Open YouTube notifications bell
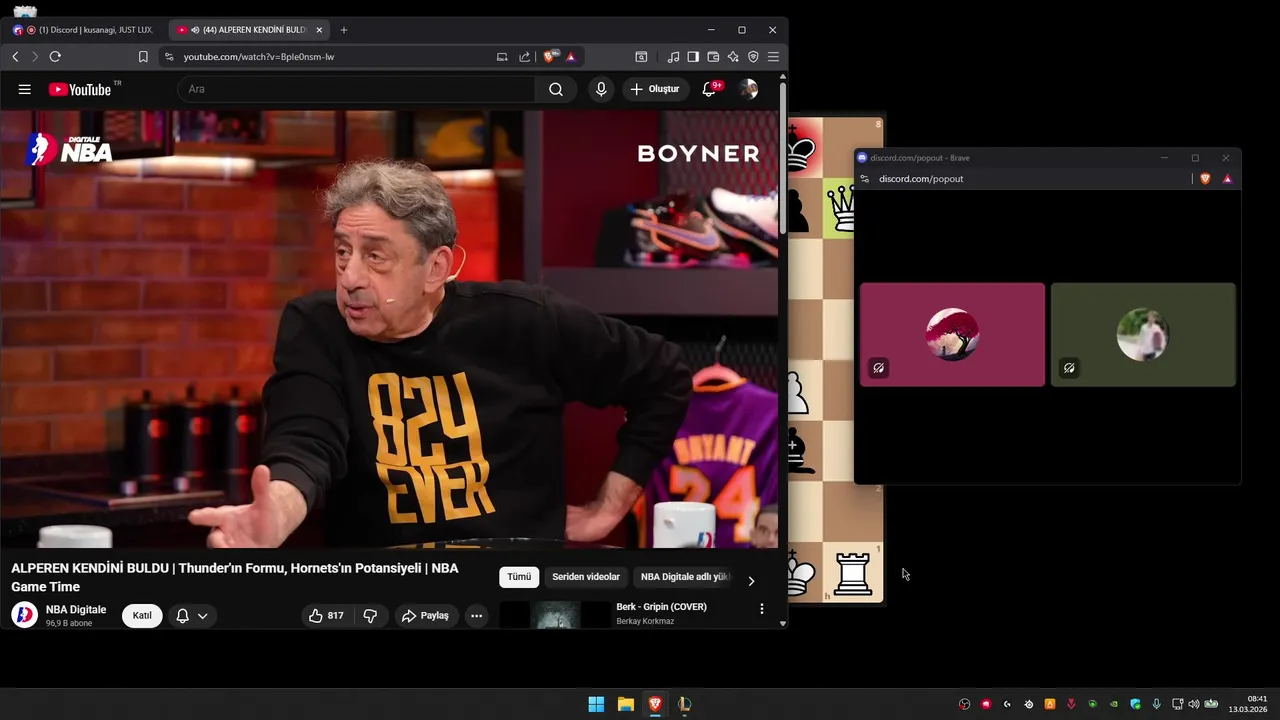The image size is (1280, 720). (709, 89)
